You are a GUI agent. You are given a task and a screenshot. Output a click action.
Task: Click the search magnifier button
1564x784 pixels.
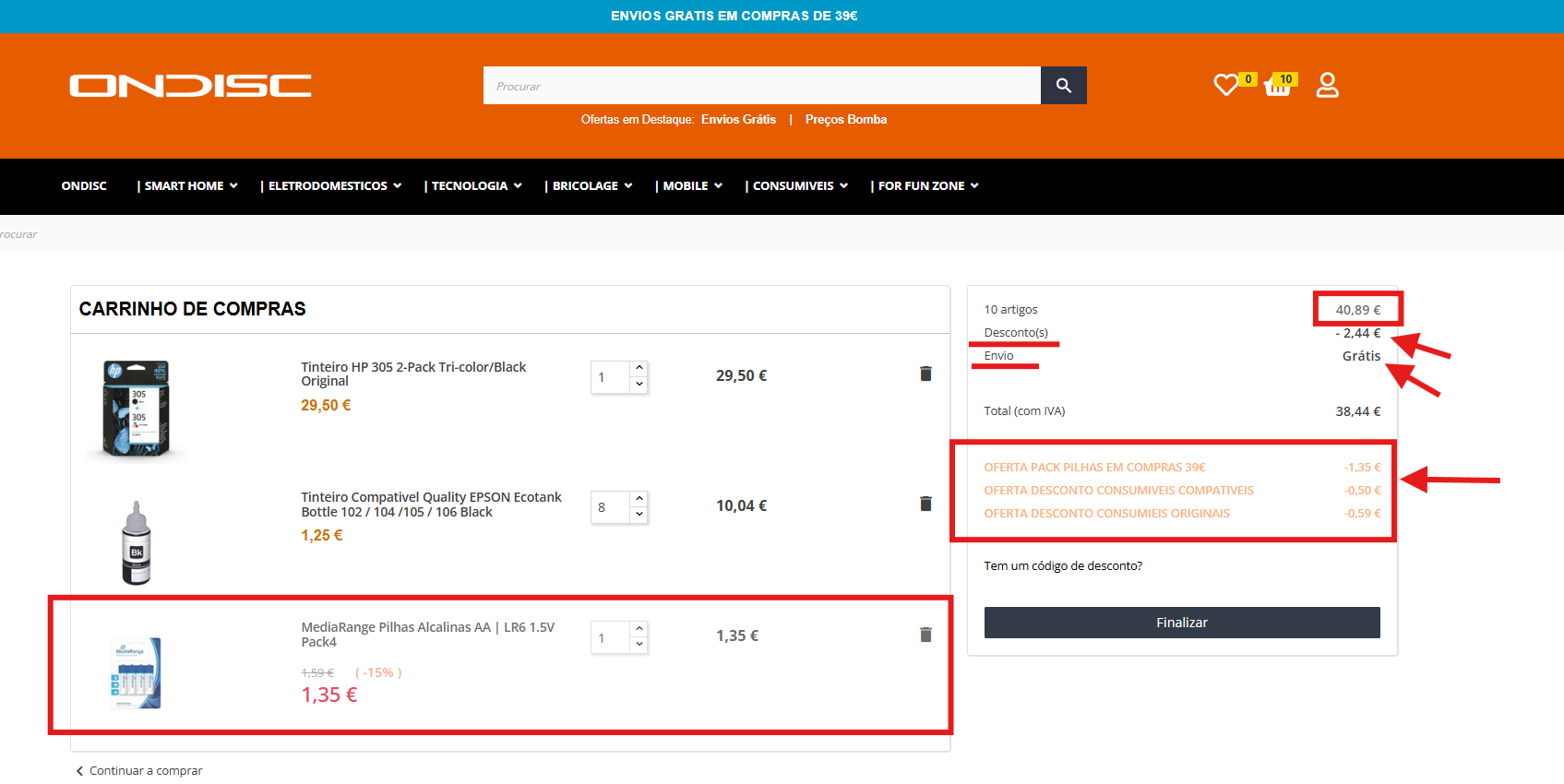click(x=1064, y=86)
